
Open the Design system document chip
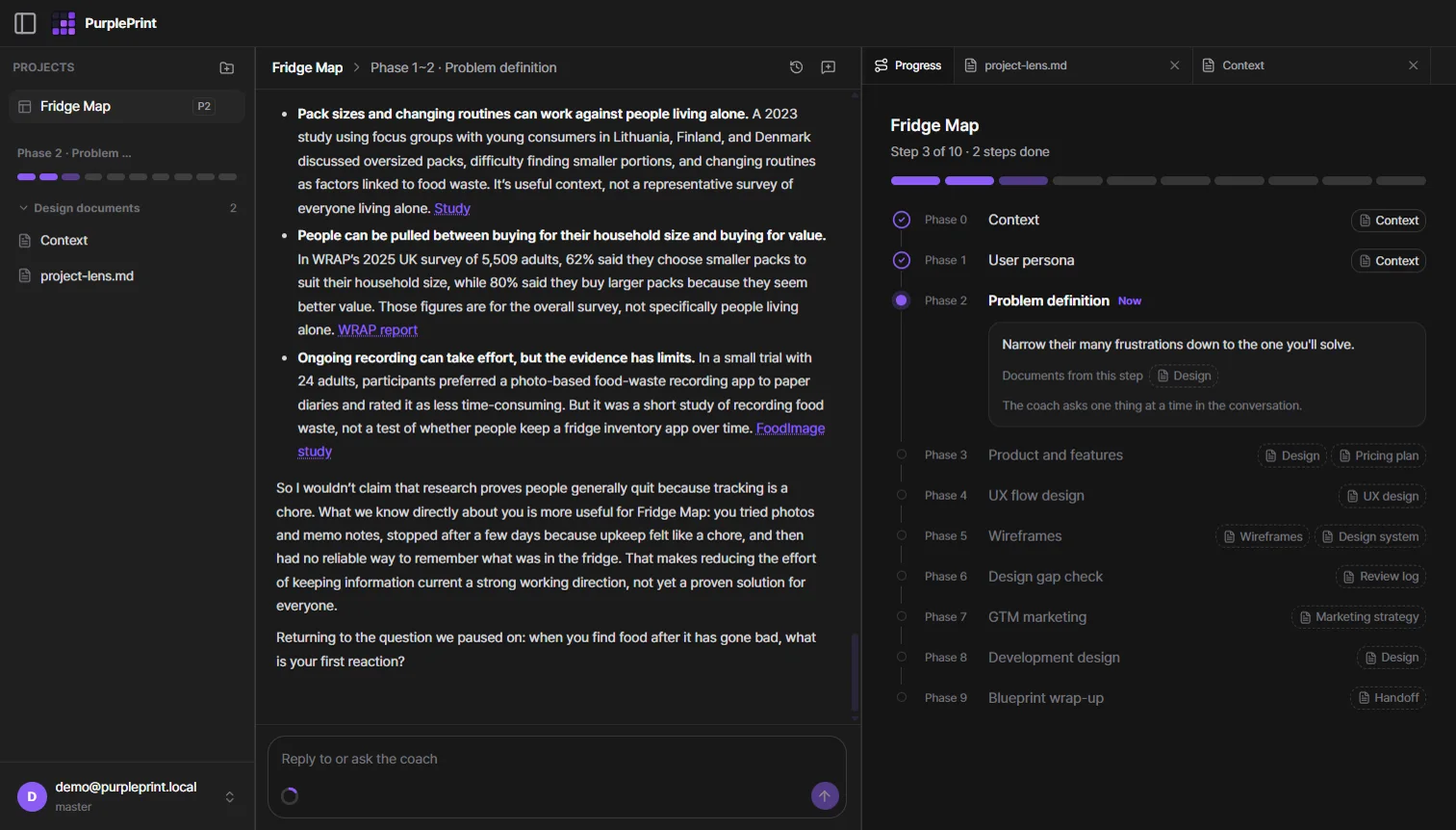coord(1370,536)
